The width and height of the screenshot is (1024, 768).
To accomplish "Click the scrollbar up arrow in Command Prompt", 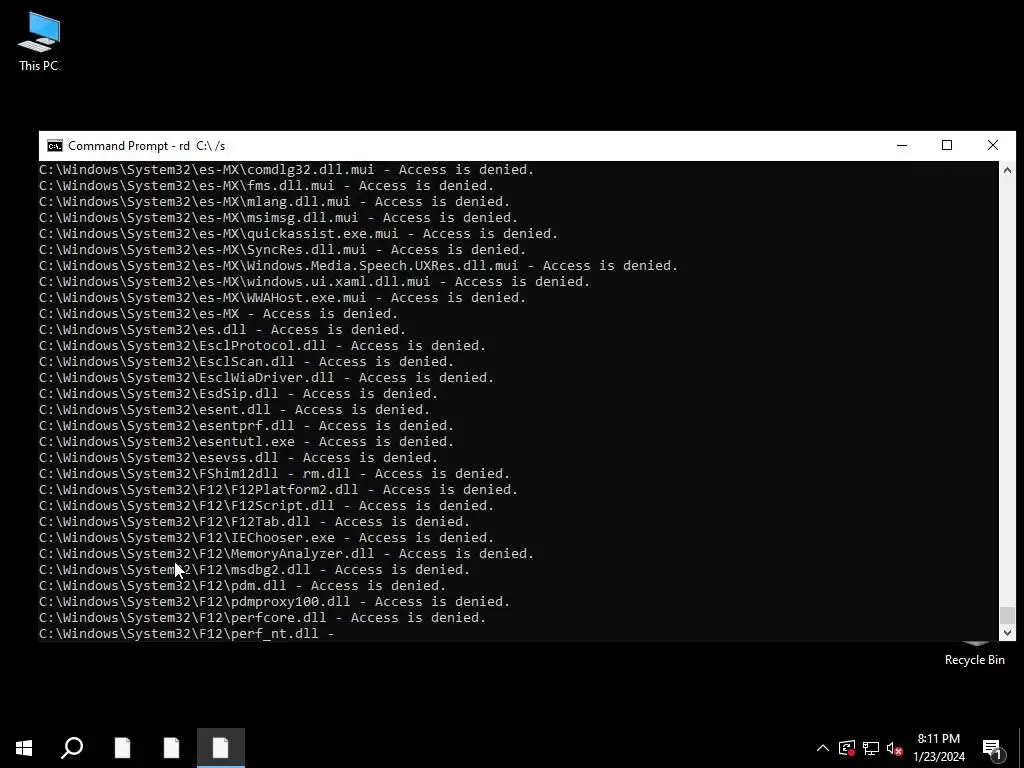I will pyautogui.click(x=1007, y=170).
